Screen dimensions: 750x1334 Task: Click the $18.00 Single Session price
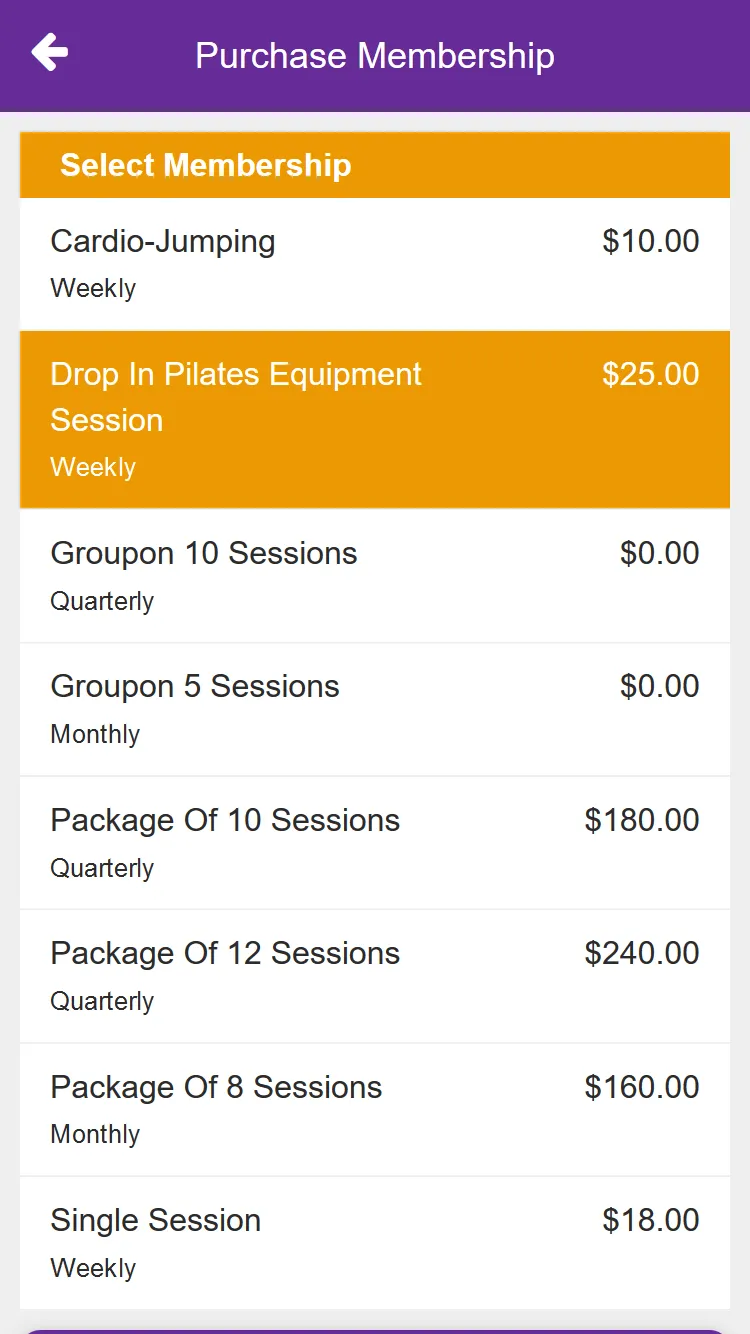pos(651,1220)
